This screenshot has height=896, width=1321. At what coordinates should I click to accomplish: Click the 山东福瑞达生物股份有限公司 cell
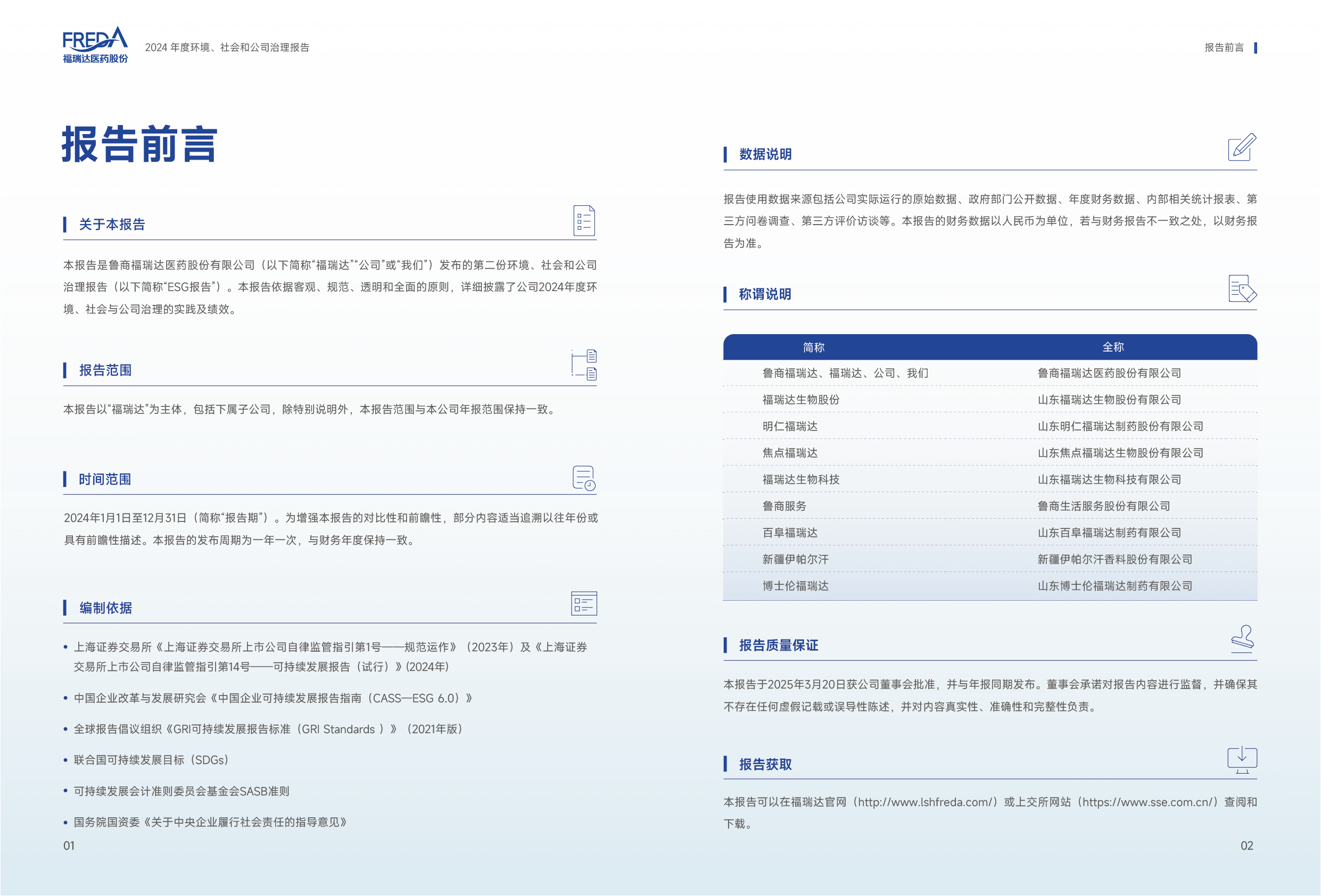coord(1109,400)
